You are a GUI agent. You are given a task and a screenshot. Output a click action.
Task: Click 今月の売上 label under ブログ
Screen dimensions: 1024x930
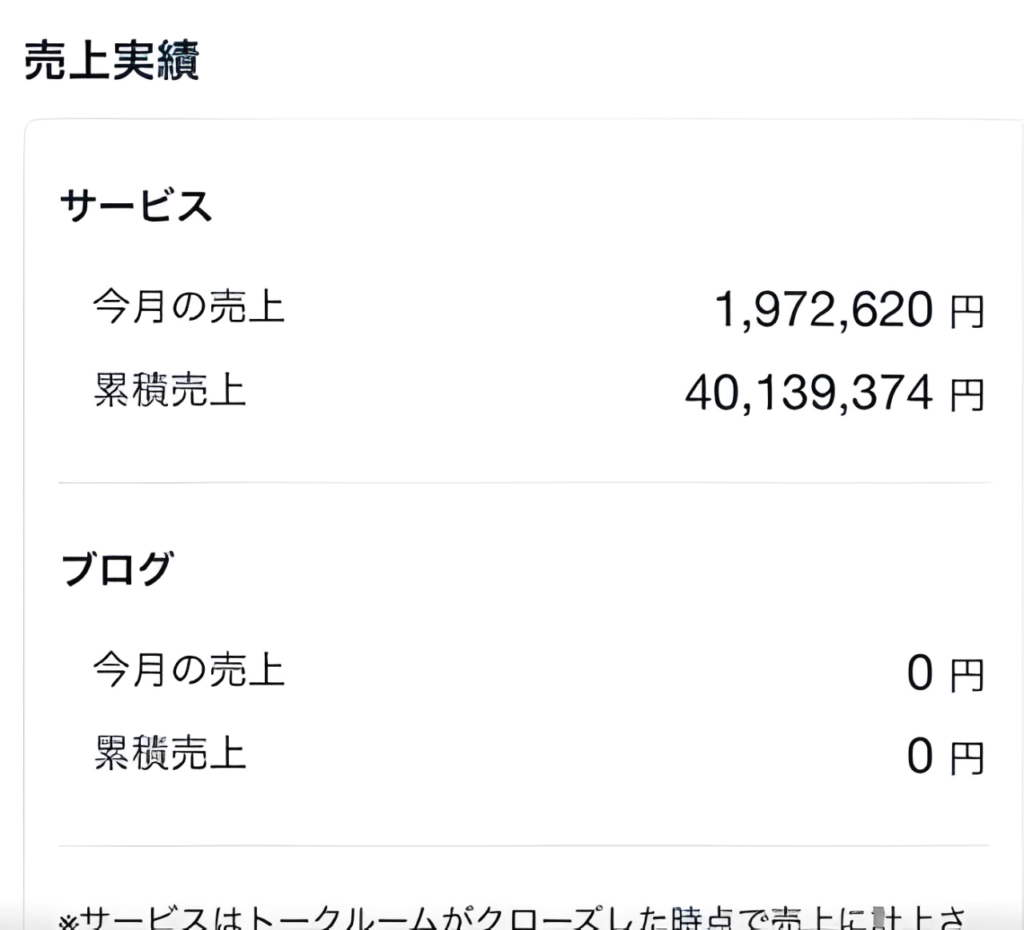click(189, 669)
